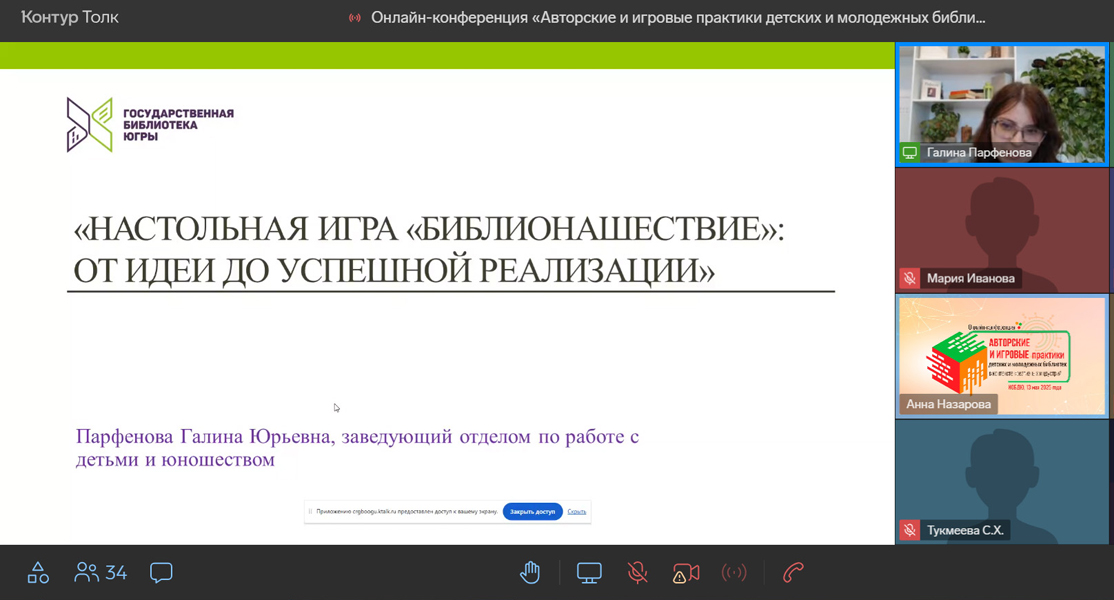The width and height of the screenshot is (1114, 600).
Task: Click the Государственная библиотека Югры logo
Action: click(x=150, y=125)
